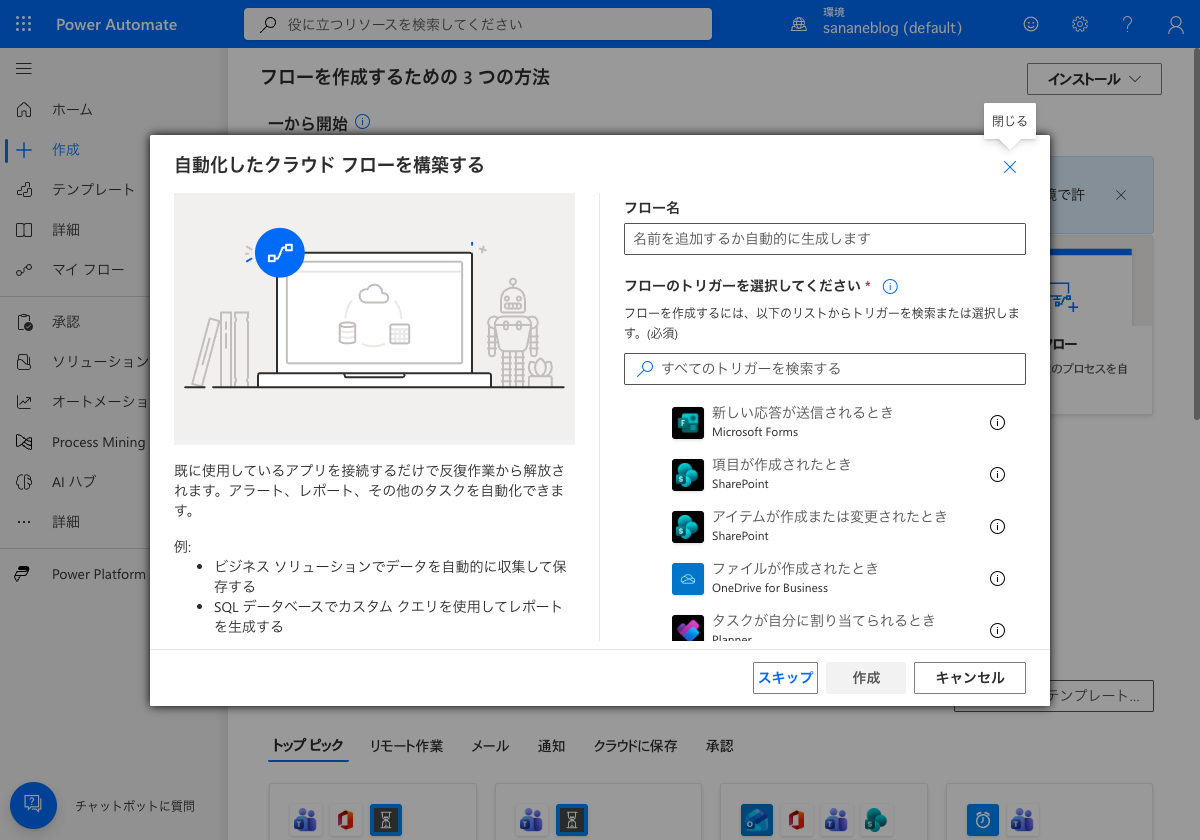The height and width of the screenshot is (840, 1200).
Task: Show info for 項目が作成されたとき trigger
Action: click(997, 474)
